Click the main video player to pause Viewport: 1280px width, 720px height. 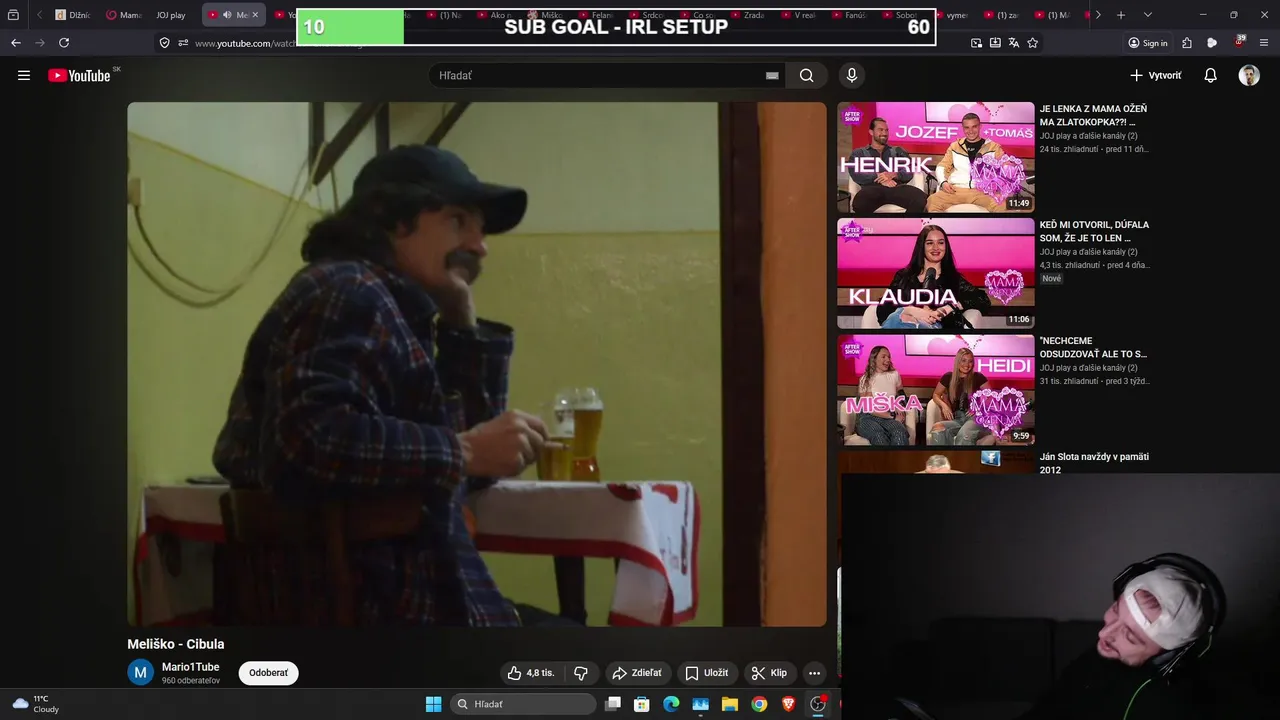coord(477,364)
